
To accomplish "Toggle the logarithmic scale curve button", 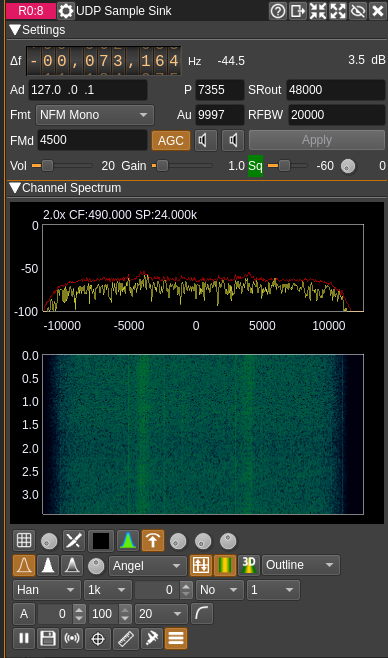I will point(202,614).
